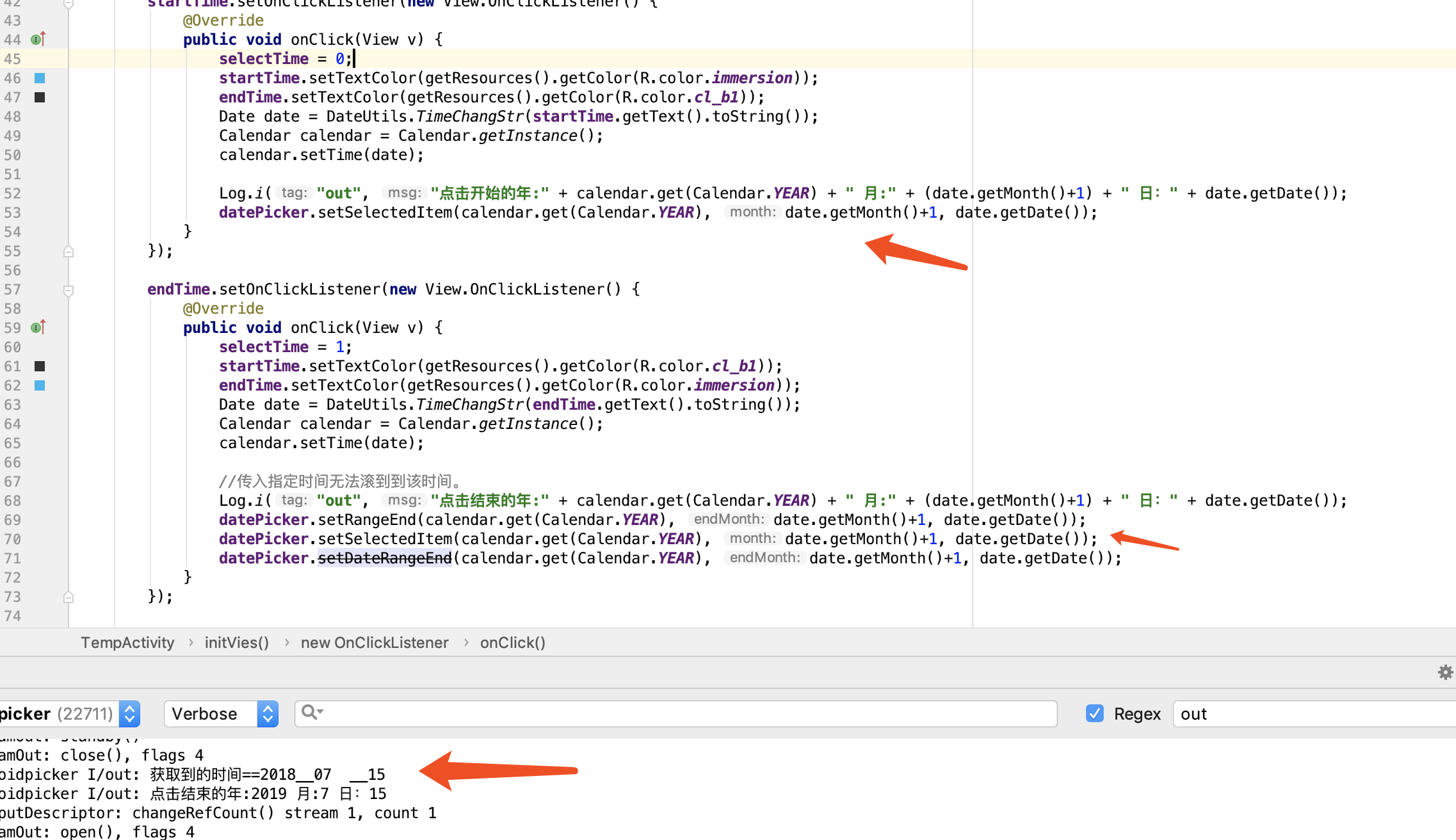1456x840 pixels.
Task: Open the Verbose log level dropdown
Action: (221, 714)
